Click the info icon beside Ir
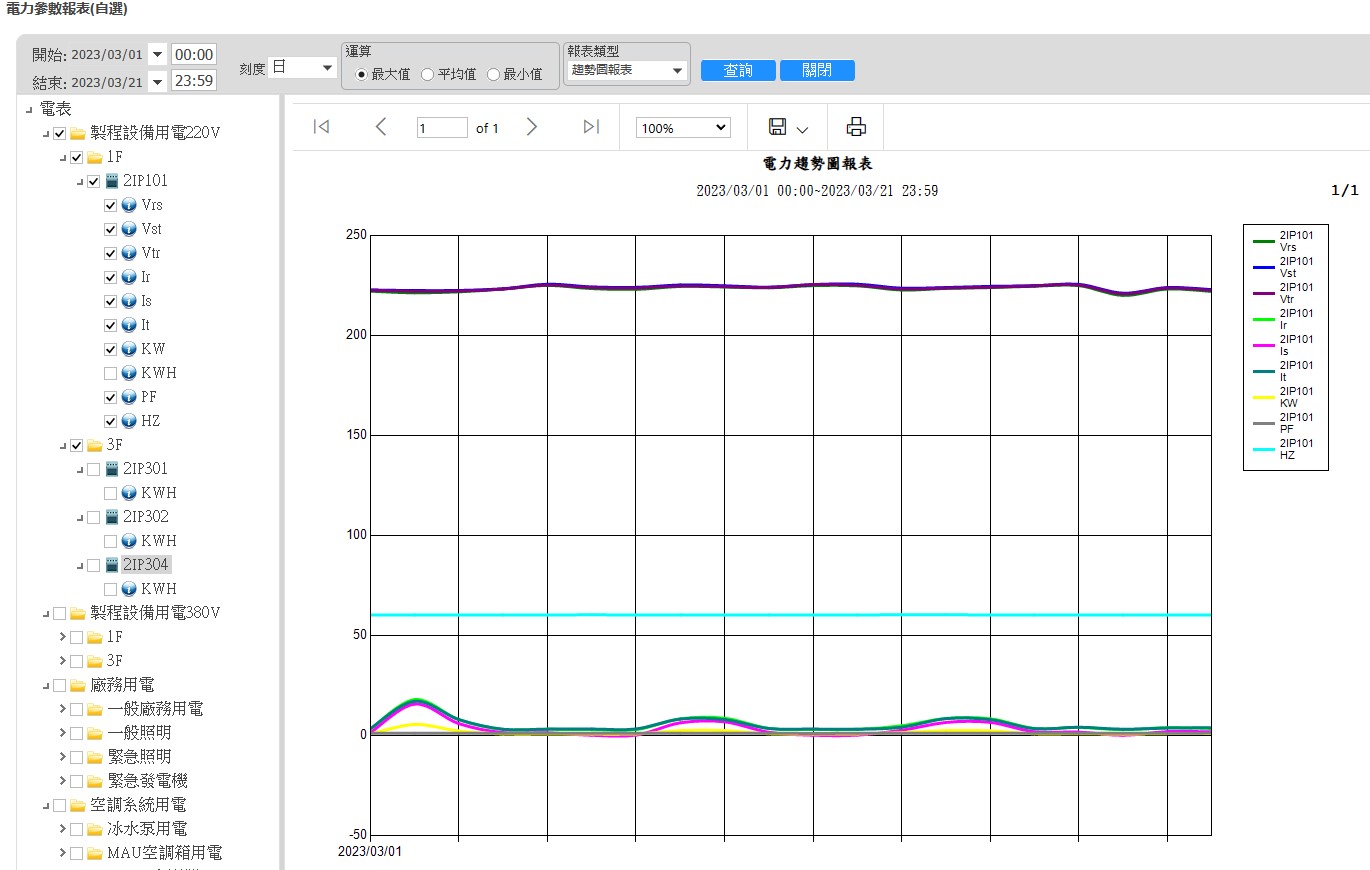This screenshot has height=870, width=1370. click(x=129, y=277)
